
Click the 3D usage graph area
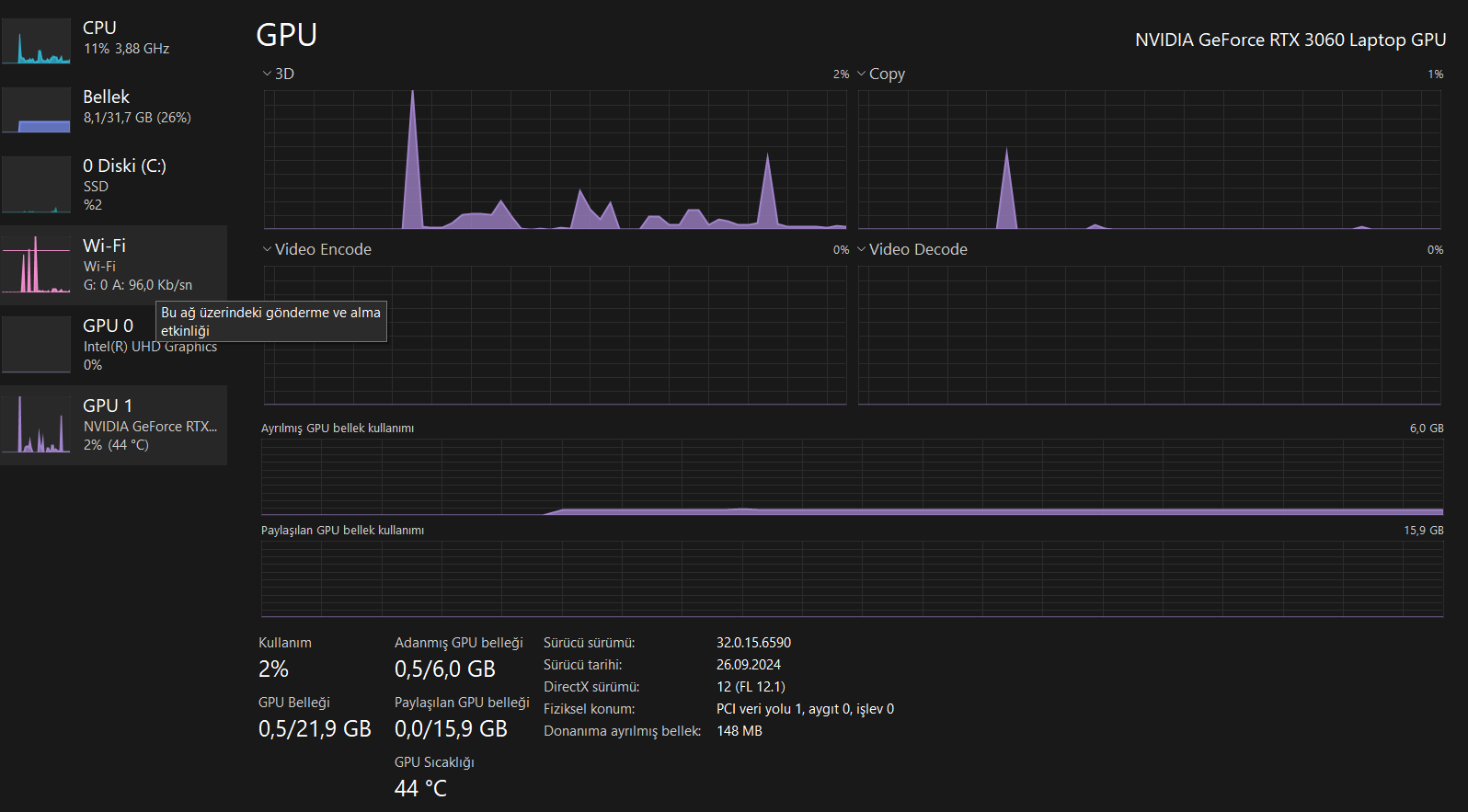pyautogui.click(x=555, y=159)
